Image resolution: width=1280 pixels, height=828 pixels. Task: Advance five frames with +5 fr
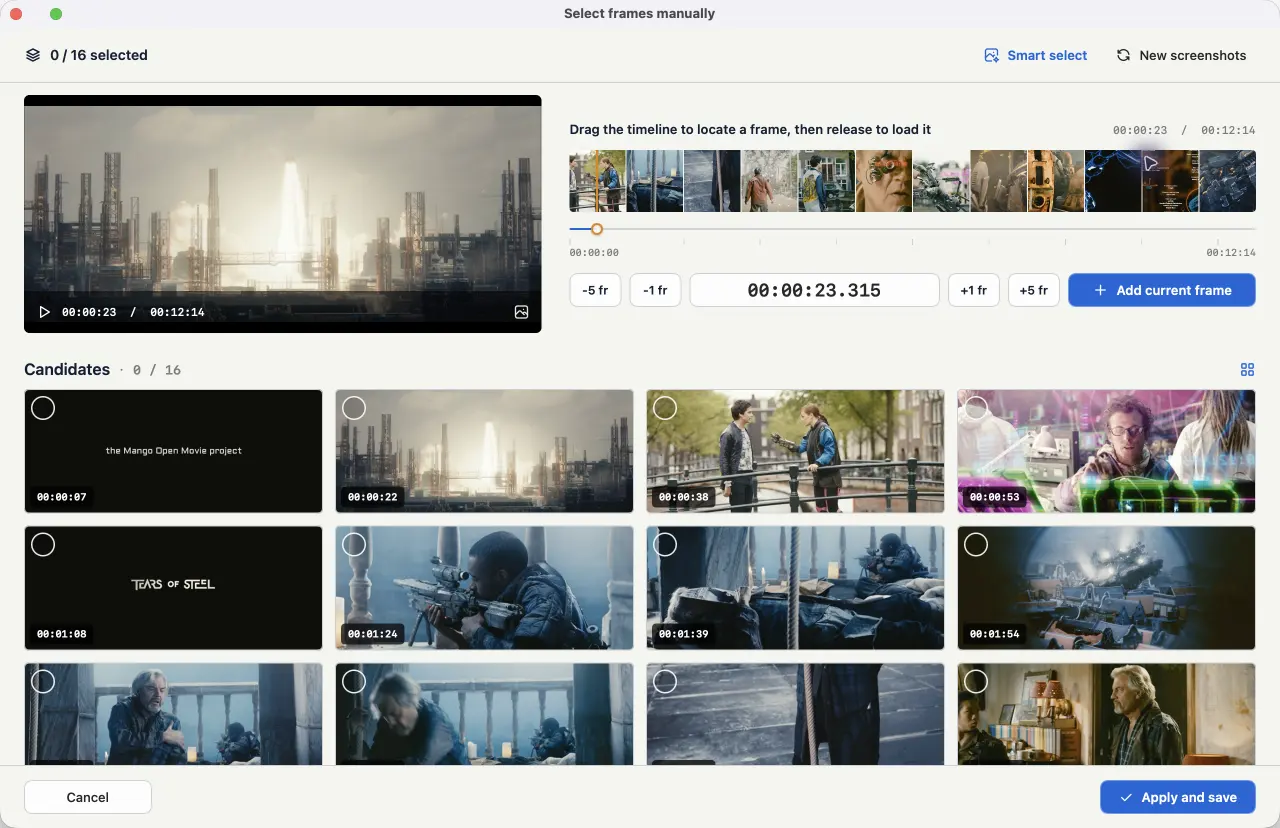click(x=1033, y=290)
